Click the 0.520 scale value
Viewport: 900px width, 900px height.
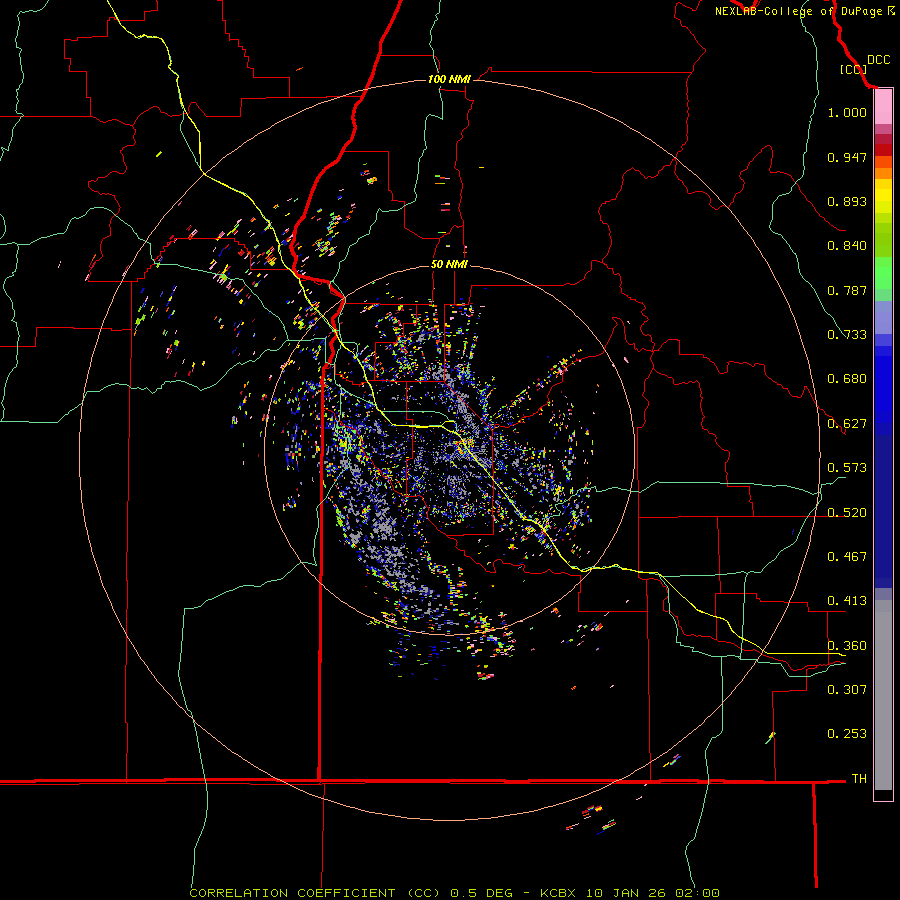click(x=847, y=513)
